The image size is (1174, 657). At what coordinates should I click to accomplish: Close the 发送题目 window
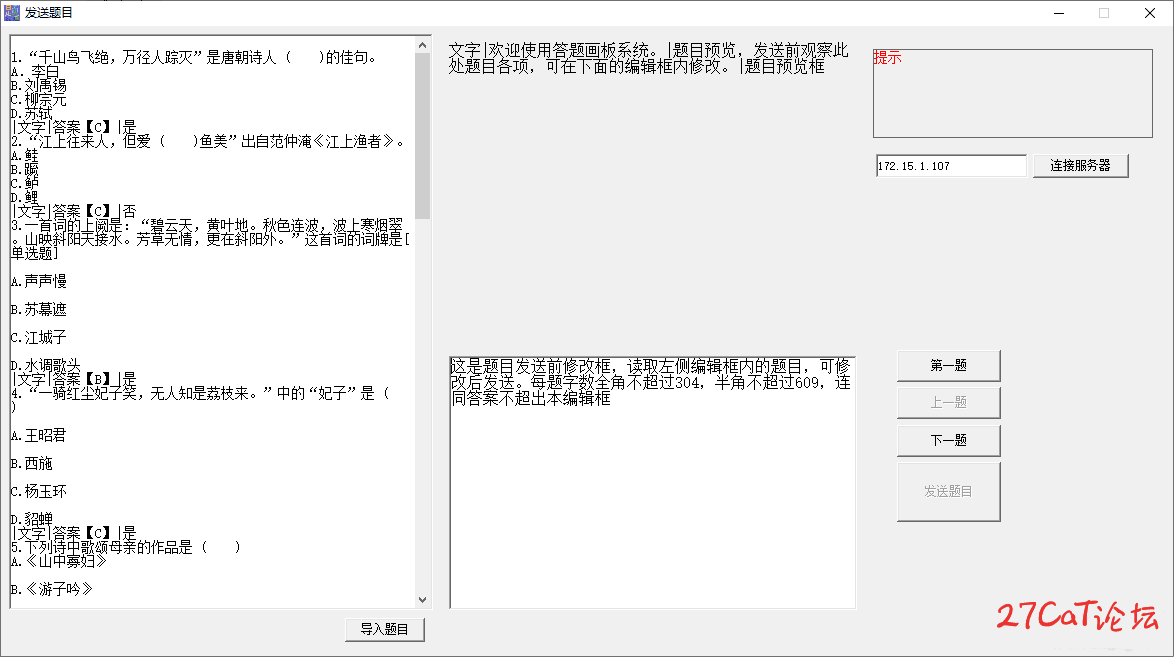pos(1150,13)
